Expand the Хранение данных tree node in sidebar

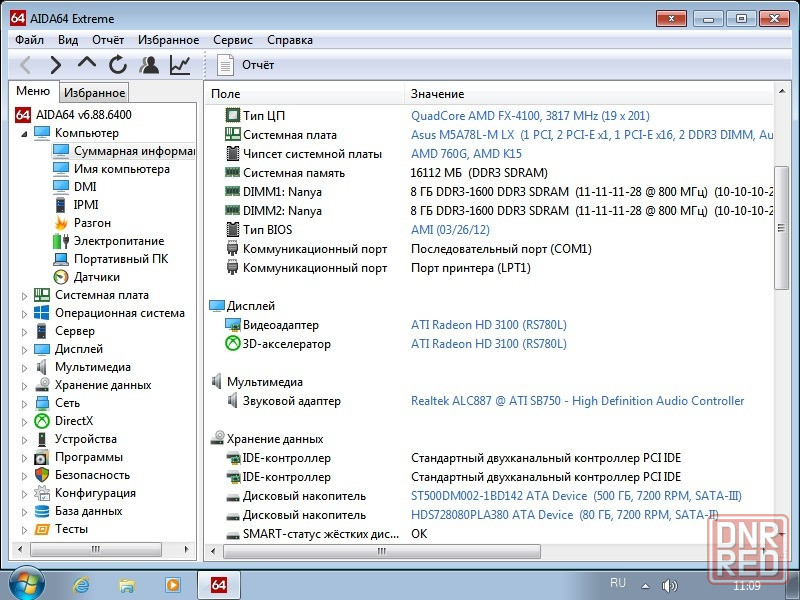pyautogui.click(x=24, y=386)
